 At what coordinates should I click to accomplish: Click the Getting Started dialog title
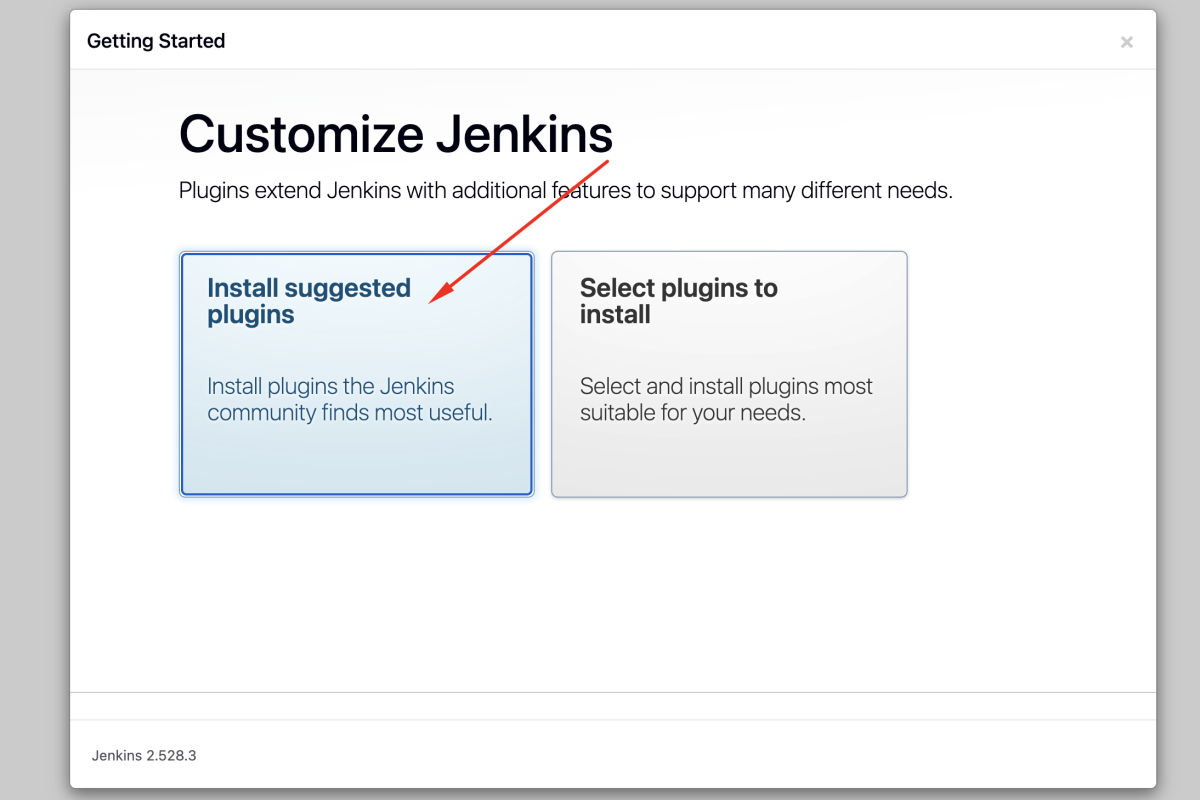click(156, 41)
